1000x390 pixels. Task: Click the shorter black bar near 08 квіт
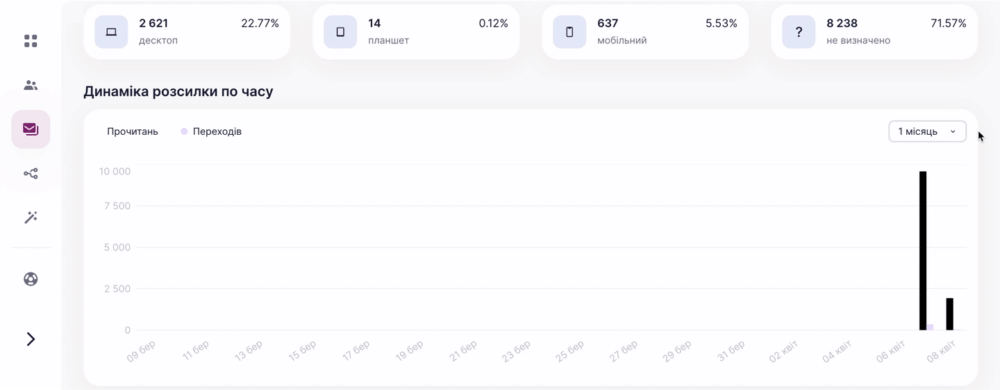tap(950, 314)
